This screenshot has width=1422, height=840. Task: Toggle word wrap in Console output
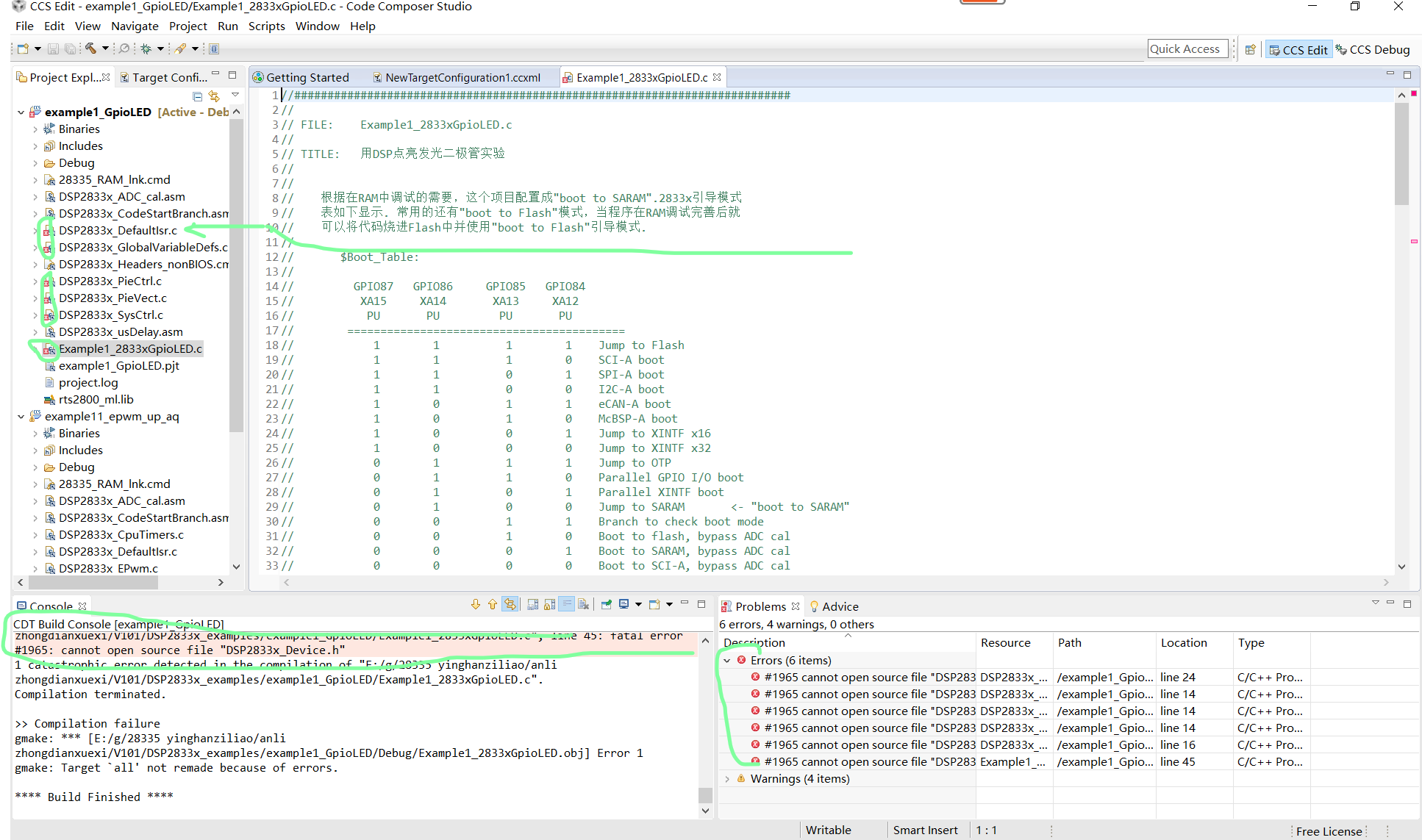[566, 603]
